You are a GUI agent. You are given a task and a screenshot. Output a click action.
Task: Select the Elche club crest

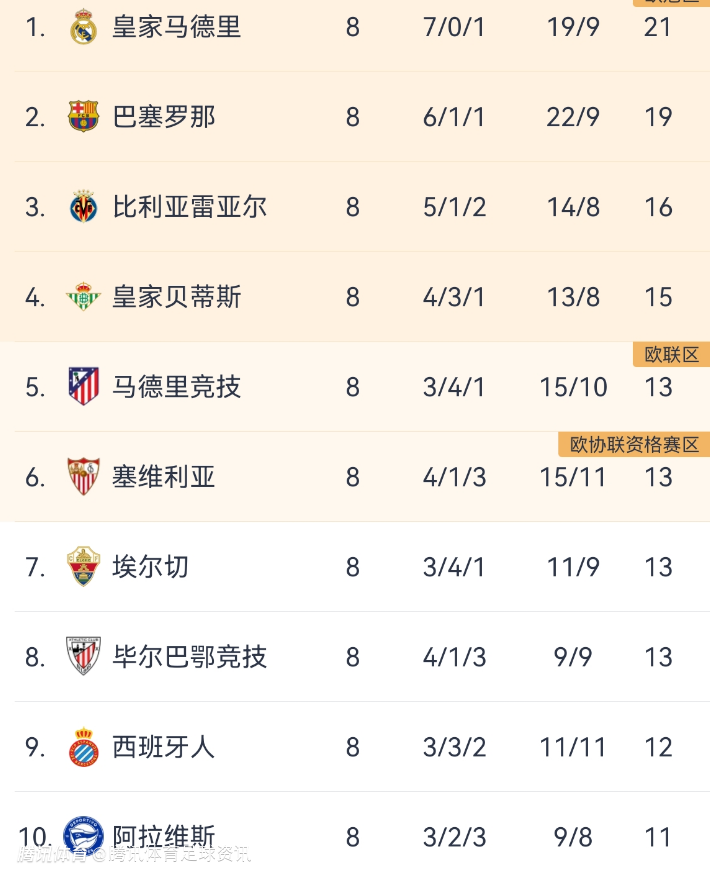(x=83, y=567)
